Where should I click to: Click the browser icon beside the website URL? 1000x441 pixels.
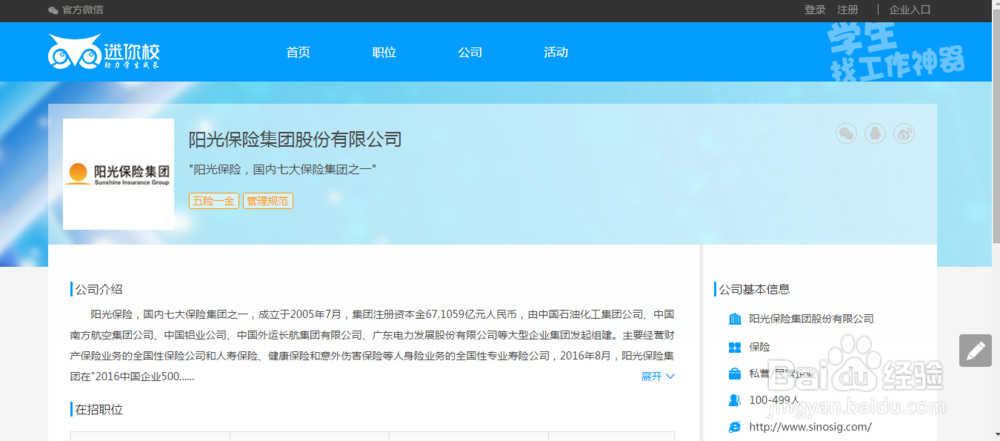[735, 426]
